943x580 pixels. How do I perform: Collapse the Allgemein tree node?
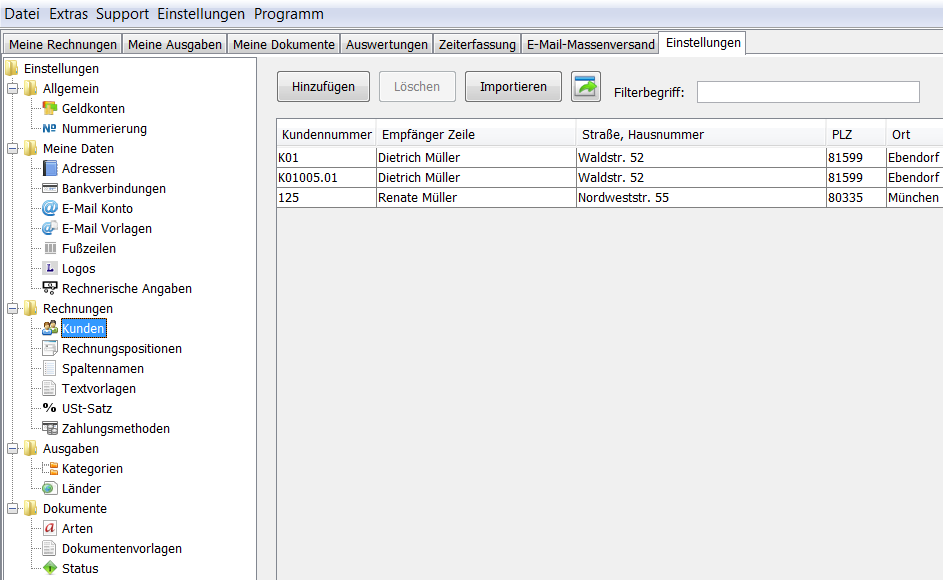coord(13,89)
